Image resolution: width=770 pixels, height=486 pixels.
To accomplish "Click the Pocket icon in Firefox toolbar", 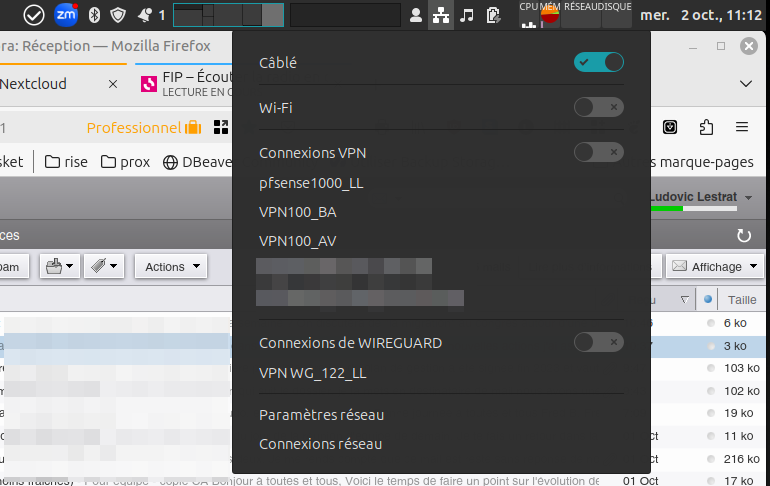I will tap(671, 127).
